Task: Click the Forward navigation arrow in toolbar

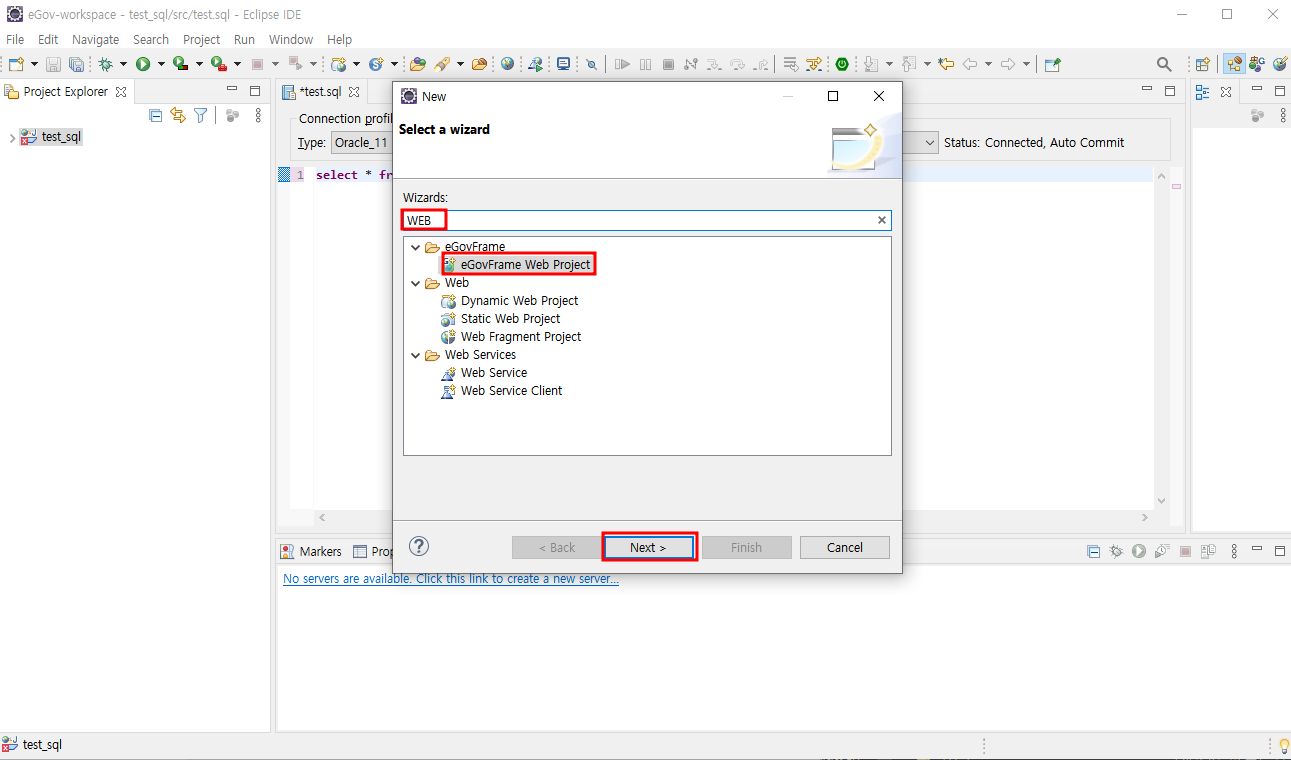Action: coord(1008,64)
